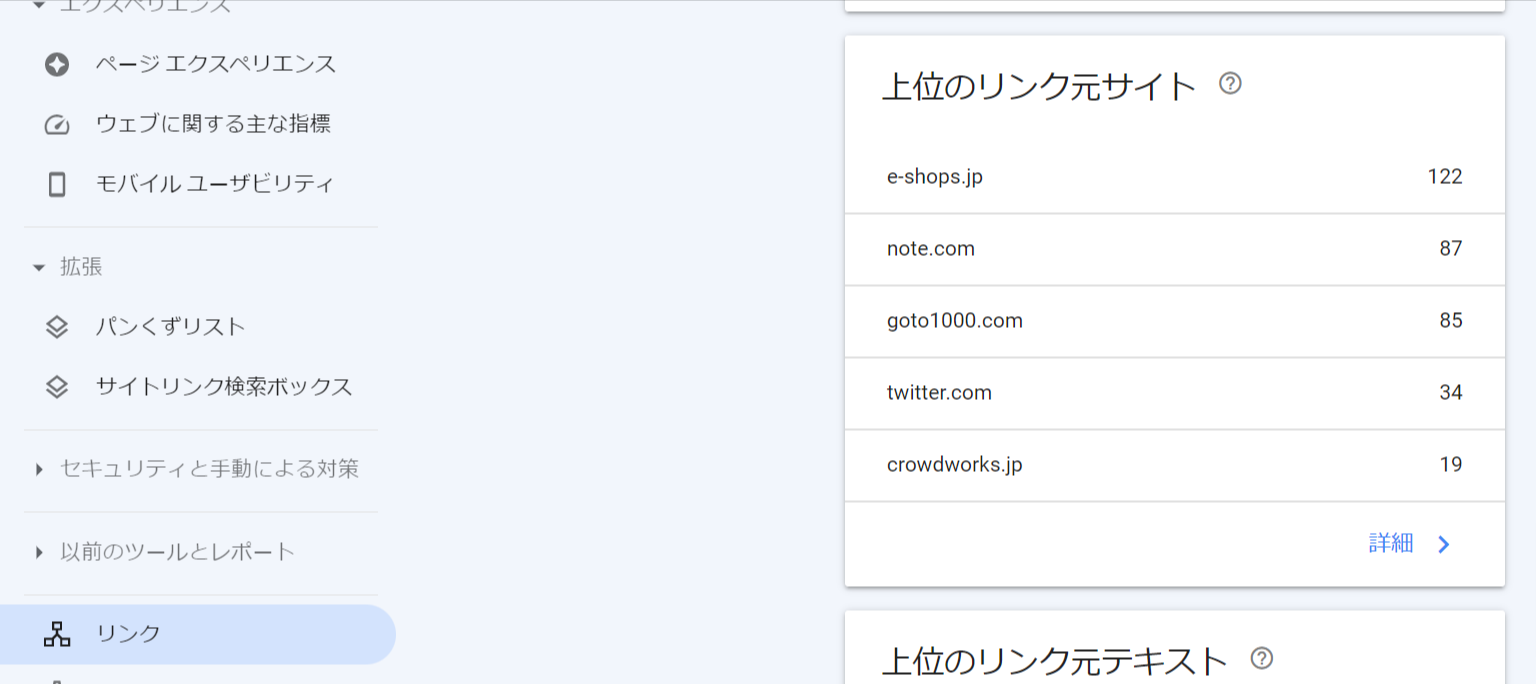
Task: Click the パンくずリスト layers icon
Action: [x=57, y=327]
